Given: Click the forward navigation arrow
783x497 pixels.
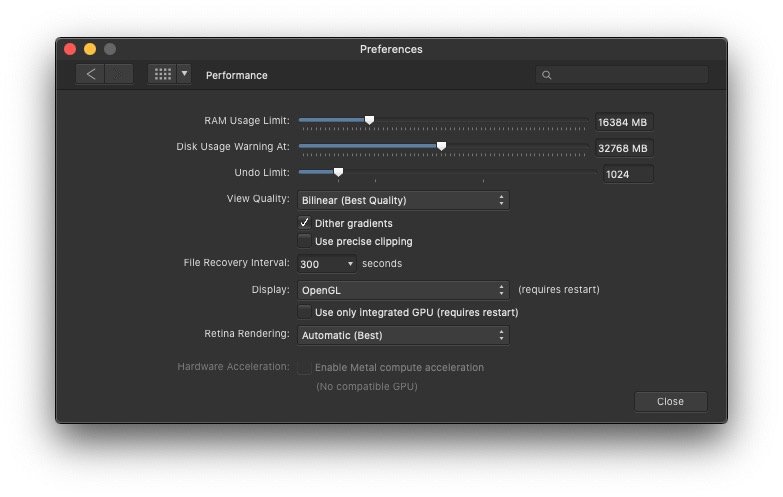Looking at the screenshot, I should click(119, 74).
